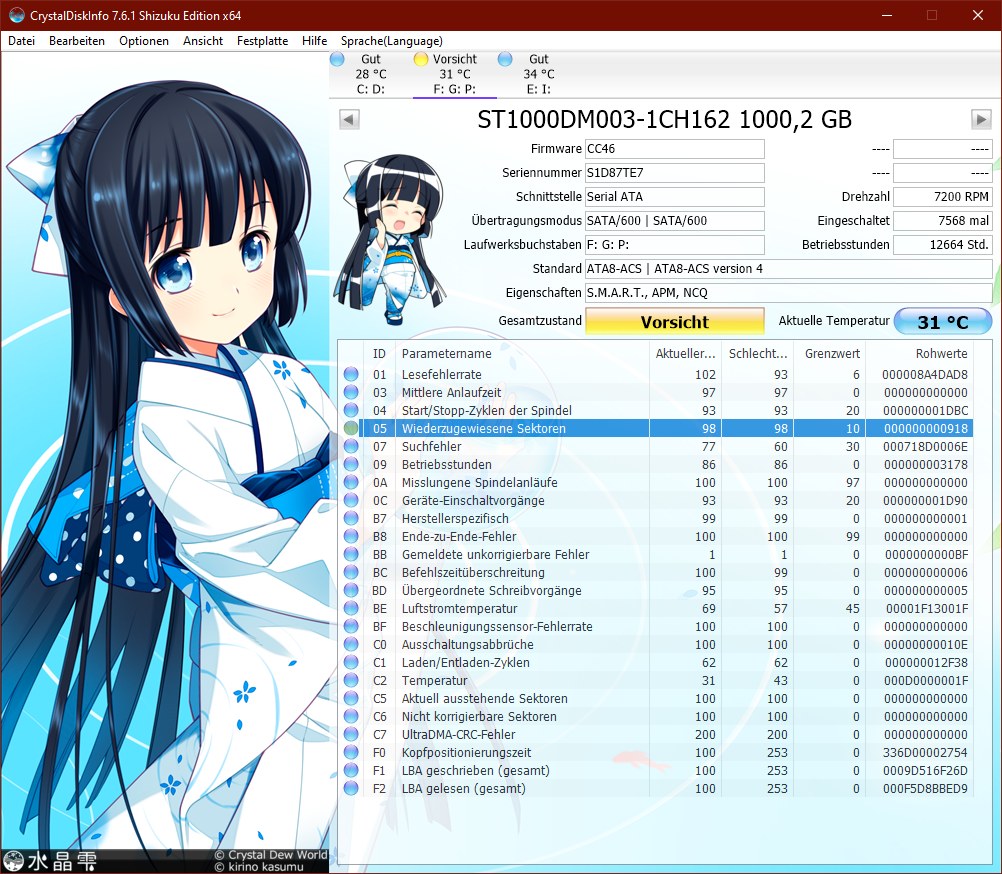The image size is (1002, 874).
Task: Click the Laufwerksbuchstaben field F: G: P:
Action: click(675, 245)
